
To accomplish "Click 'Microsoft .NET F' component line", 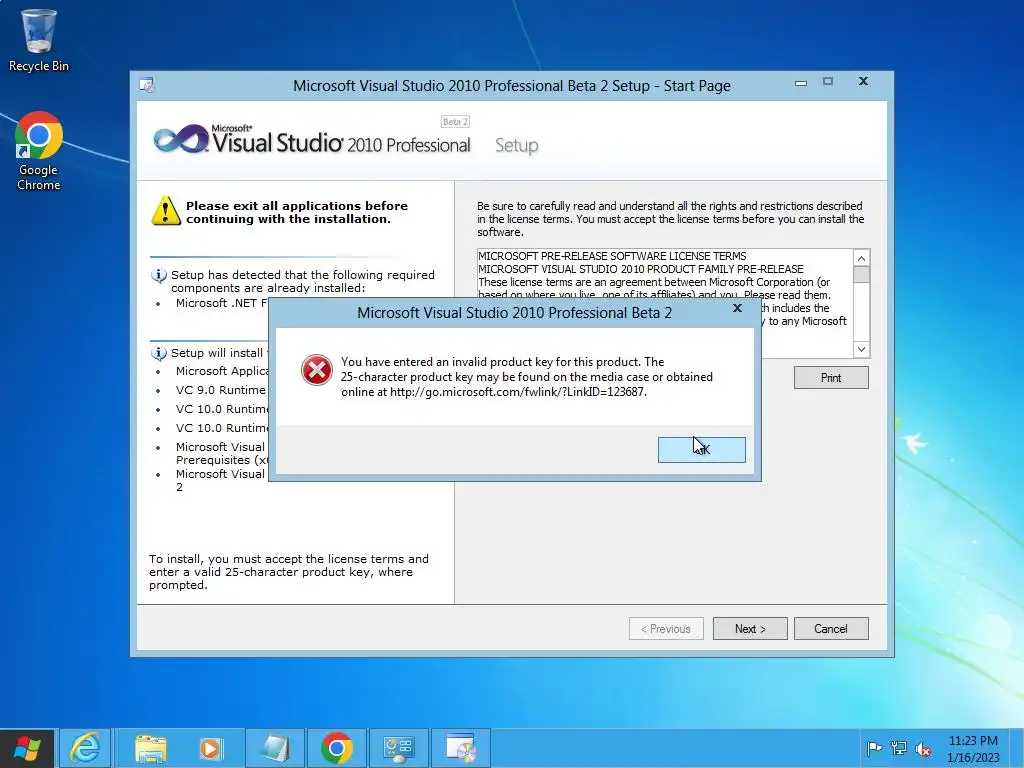I will click(221, 303).
